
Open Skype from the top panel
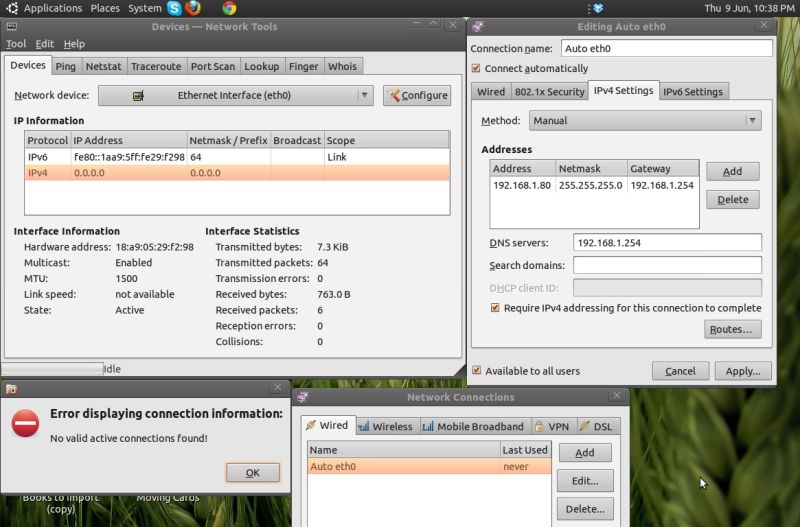tap(174, 8)
